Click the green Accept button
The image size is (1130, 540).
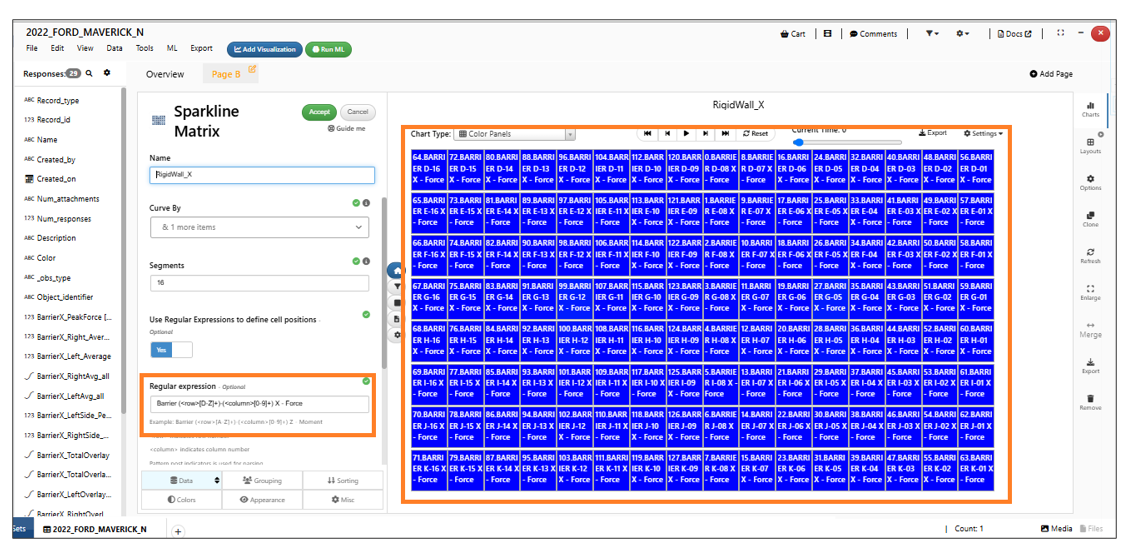coord(319,112)
